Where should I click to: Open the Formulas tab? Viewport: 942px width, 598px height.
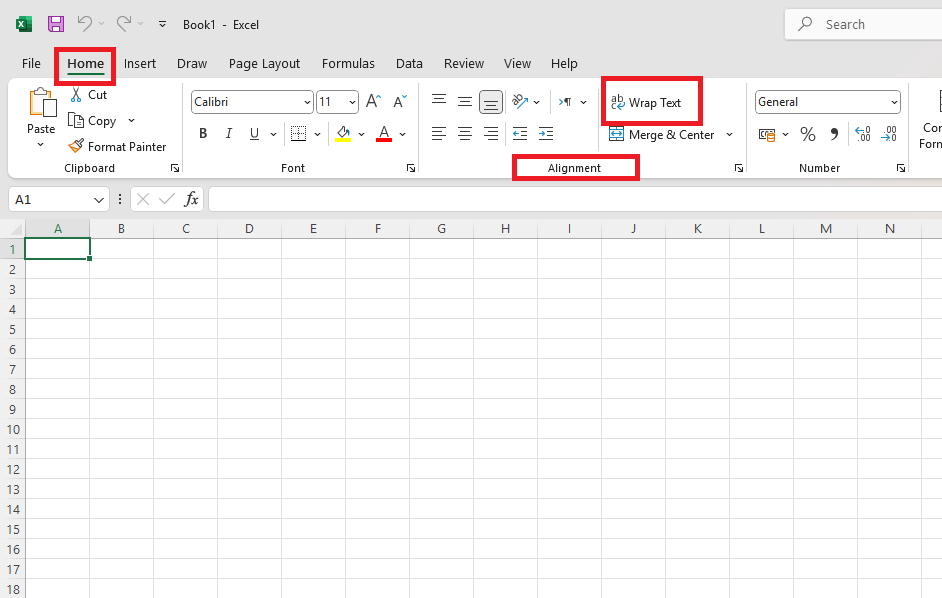coord(348,64)
